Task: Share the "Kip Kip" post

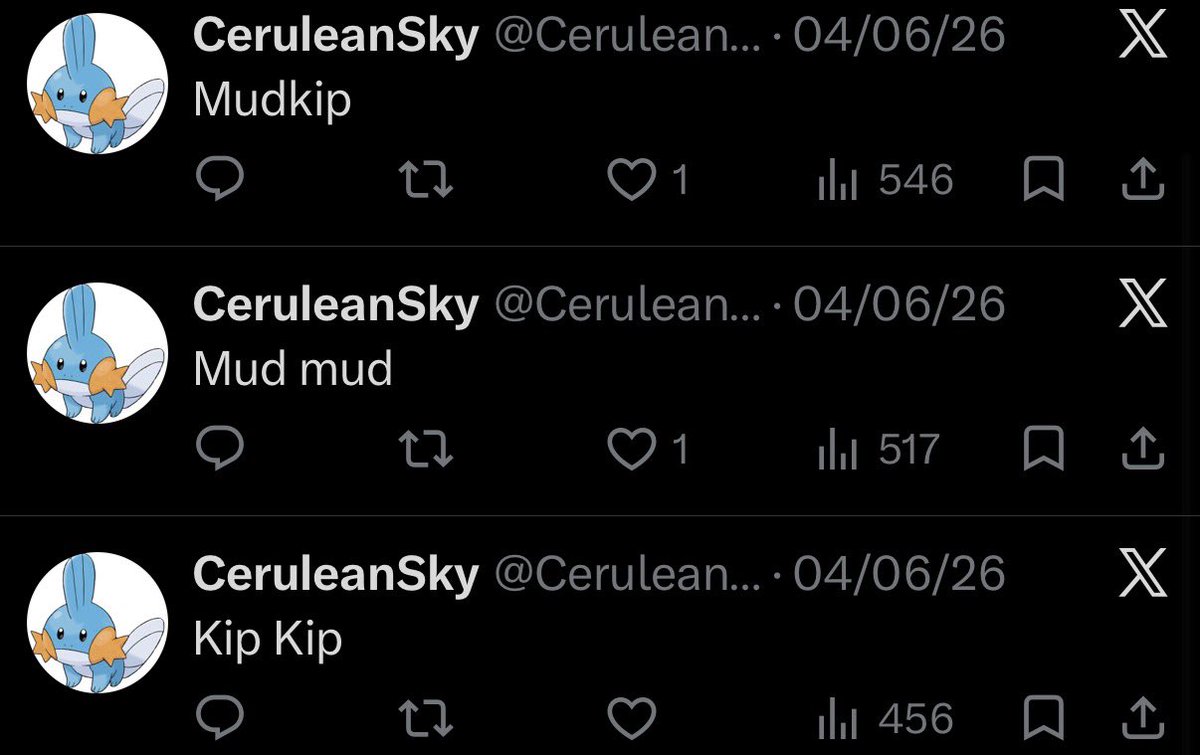Action: click(x=1140, y=719)
